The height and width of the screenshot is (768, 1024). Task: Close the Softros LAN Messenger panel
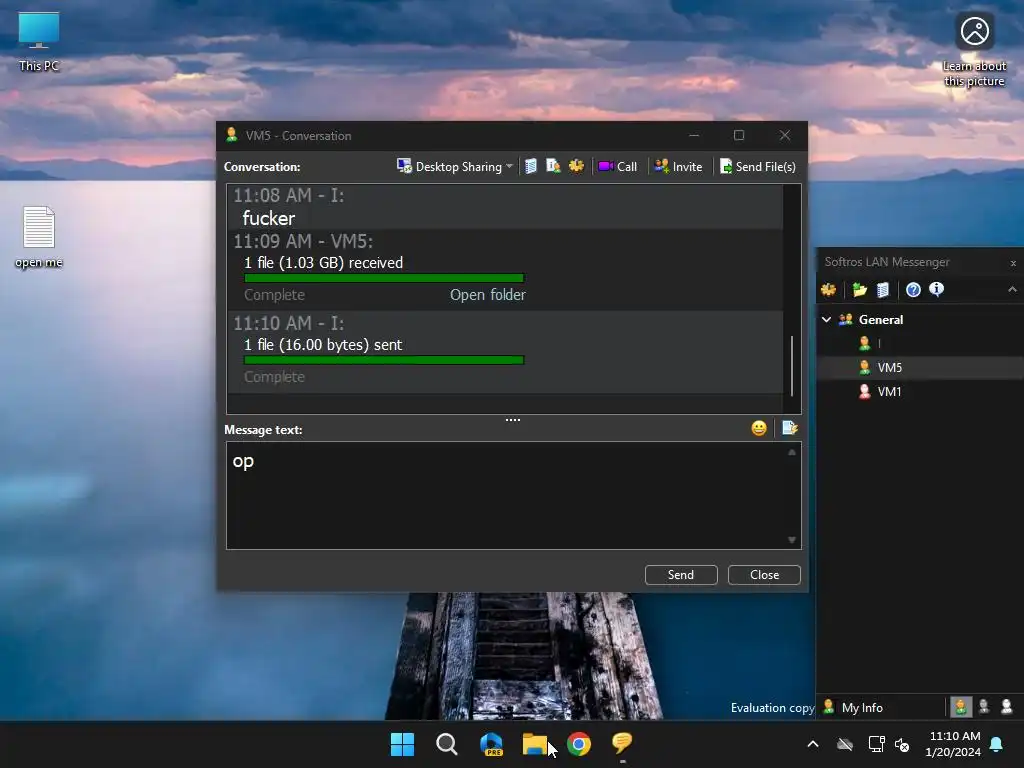point(1013,263)
